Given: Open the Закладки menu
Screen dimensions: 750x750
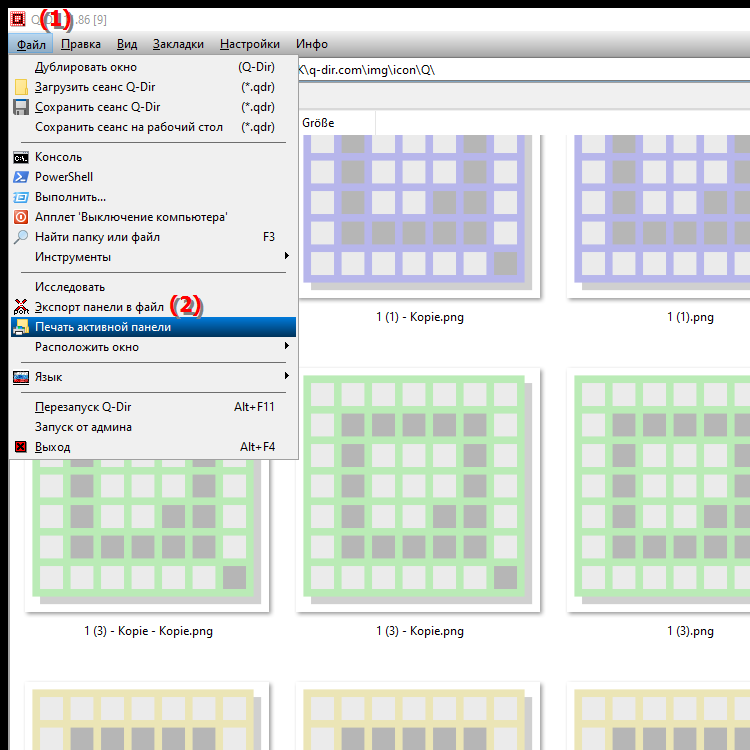Looking at the screenshot, I should tap(178, 44).
